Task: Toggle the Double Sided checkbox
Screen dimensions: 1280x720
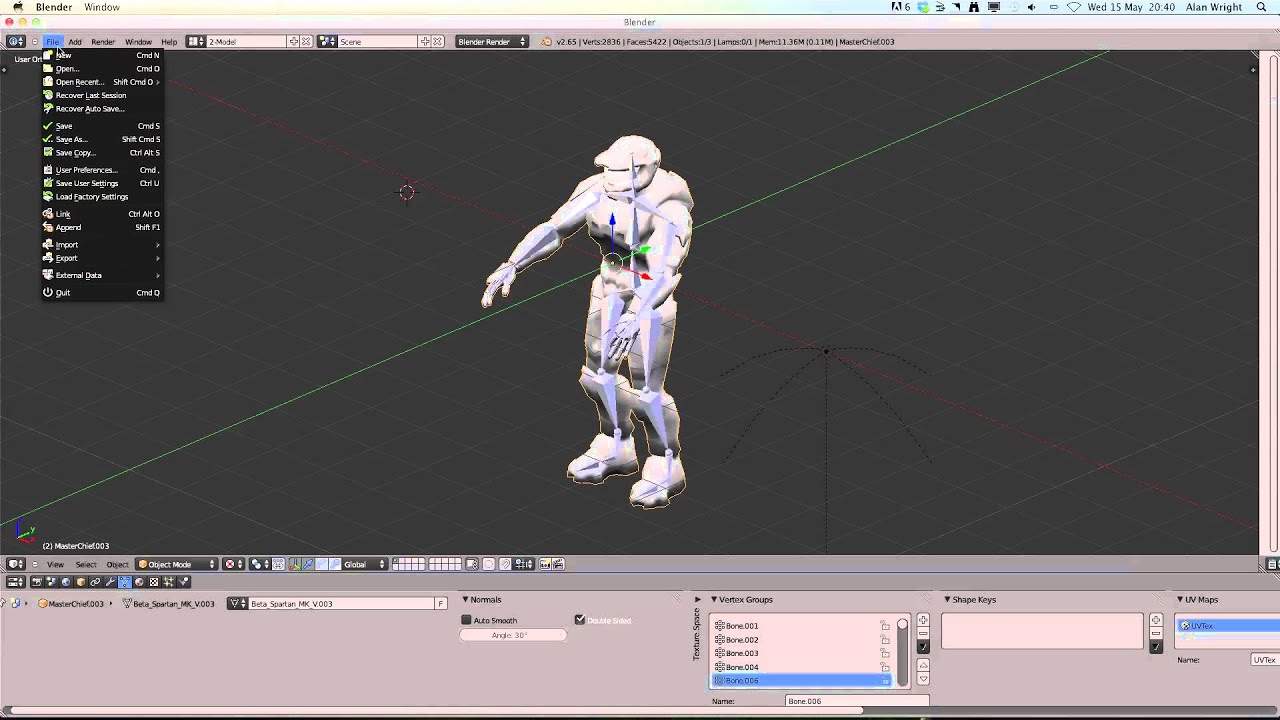Action: [580, 620]
